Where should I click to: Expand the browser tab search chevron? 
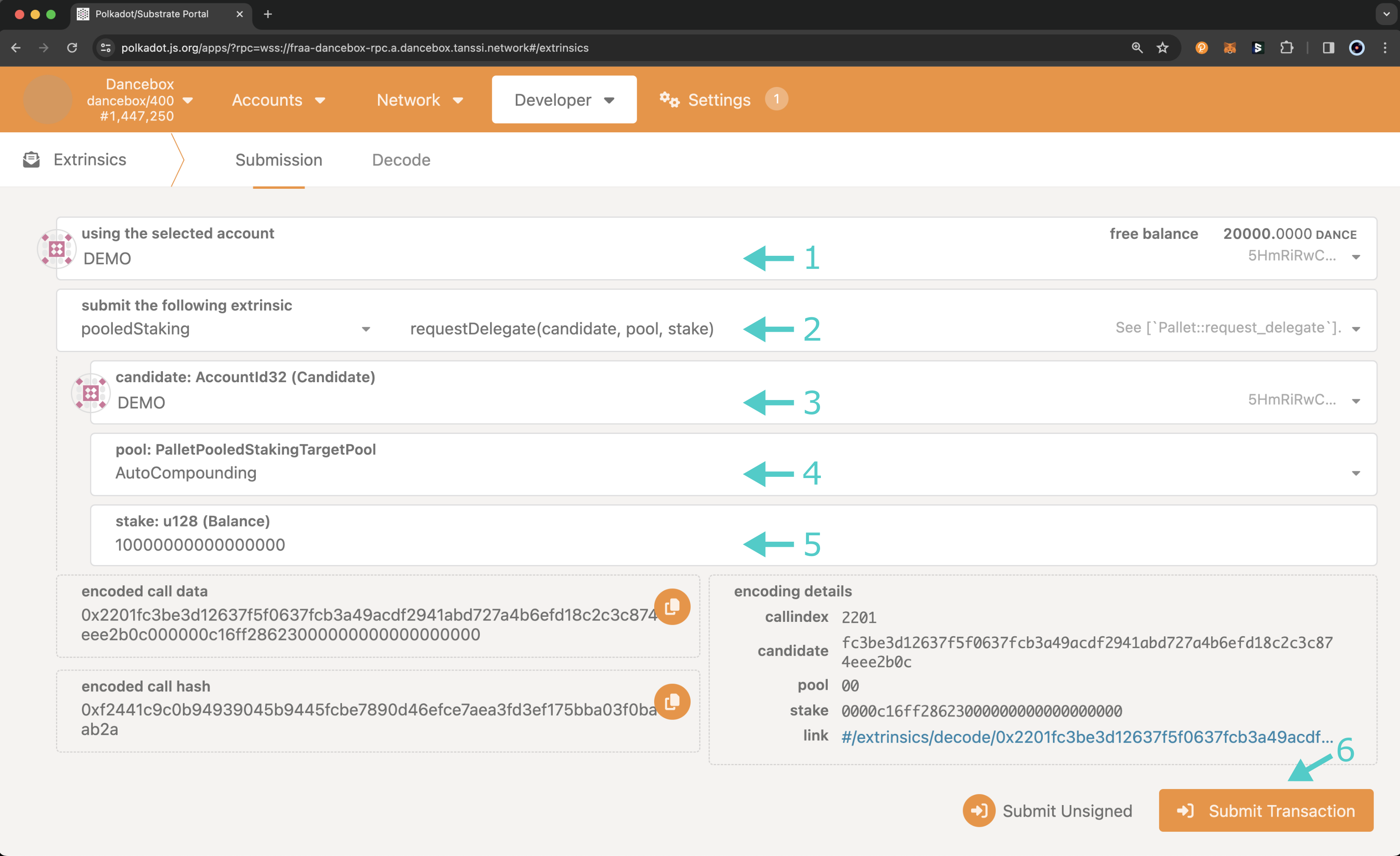[1386, 14]
